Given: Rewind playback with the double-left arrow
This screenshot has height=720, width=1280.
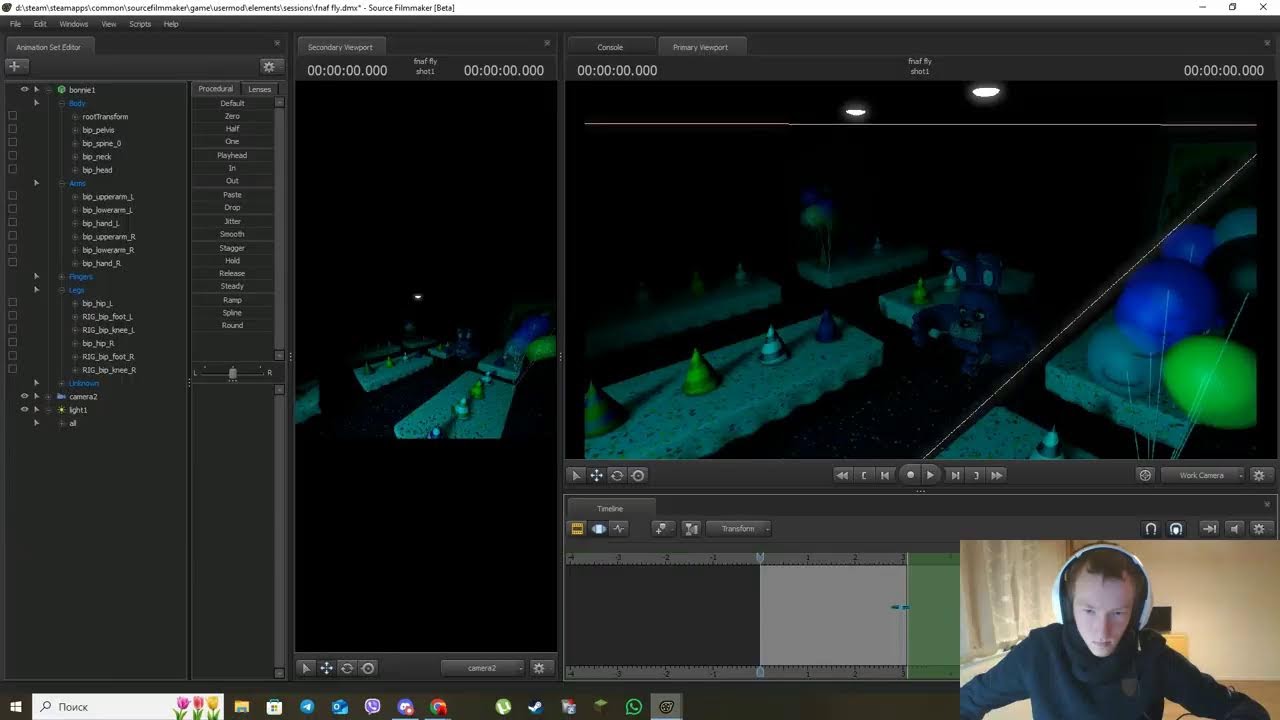Looking at the screenshot, I should click(842, 475).
